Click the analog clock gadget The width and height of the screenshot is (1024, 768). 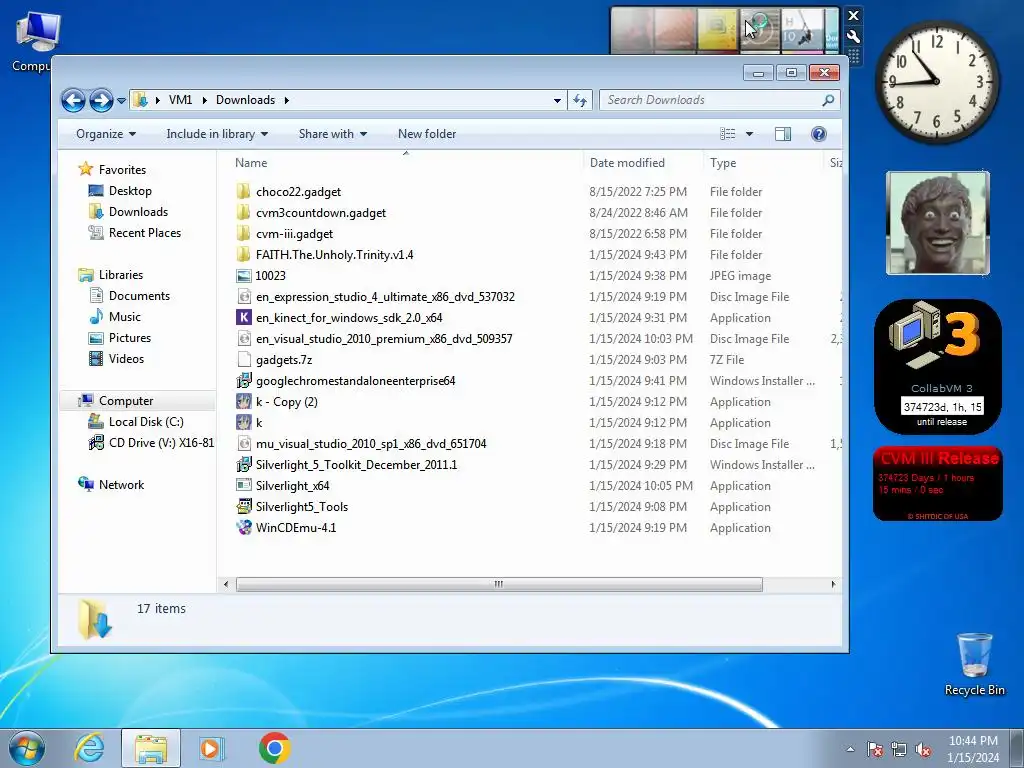point(936,82)
